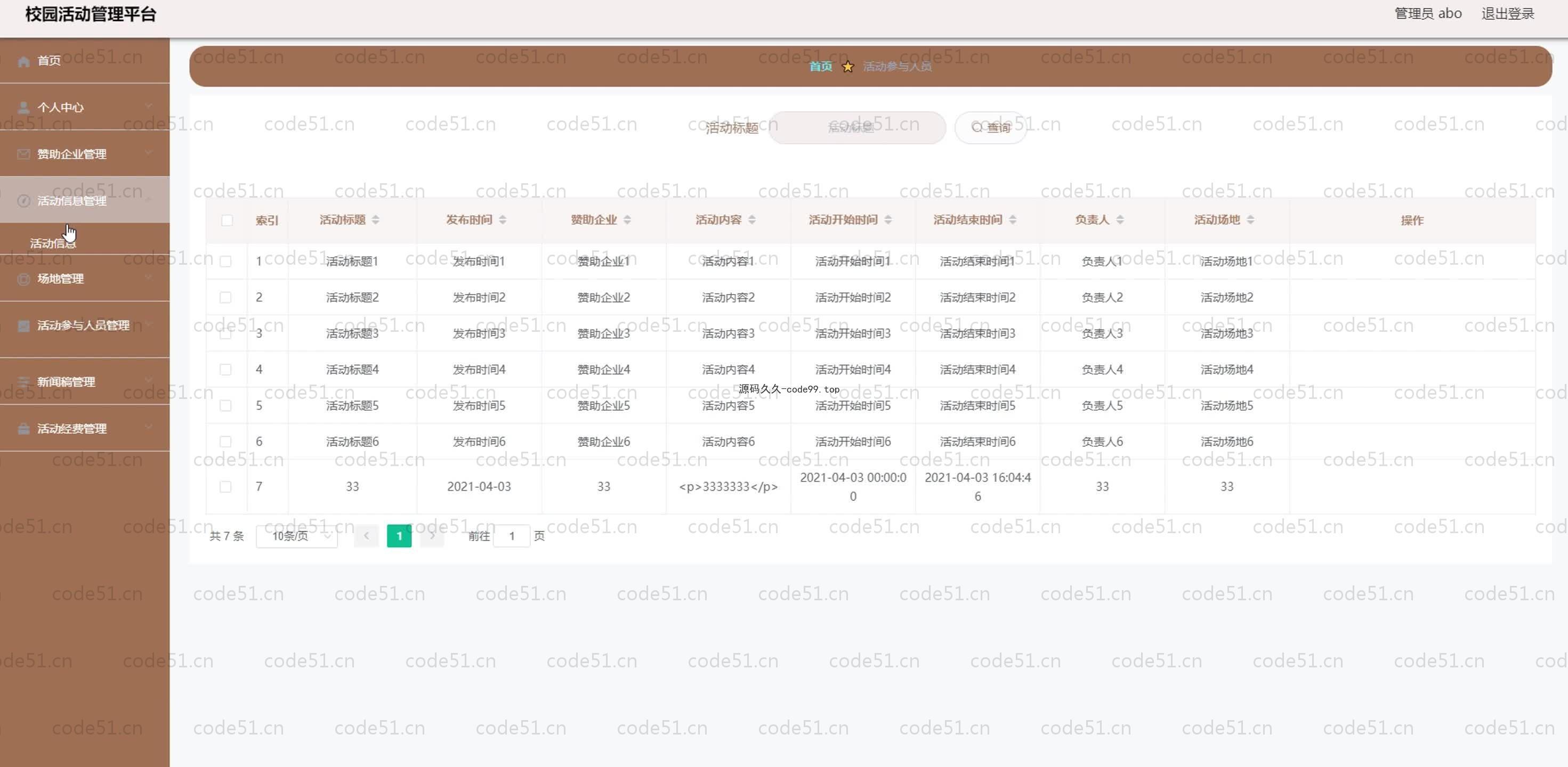
Task: Sort by 活动结束时间 column arrows
Action: pyautogui.click(x=1013, y=219)
